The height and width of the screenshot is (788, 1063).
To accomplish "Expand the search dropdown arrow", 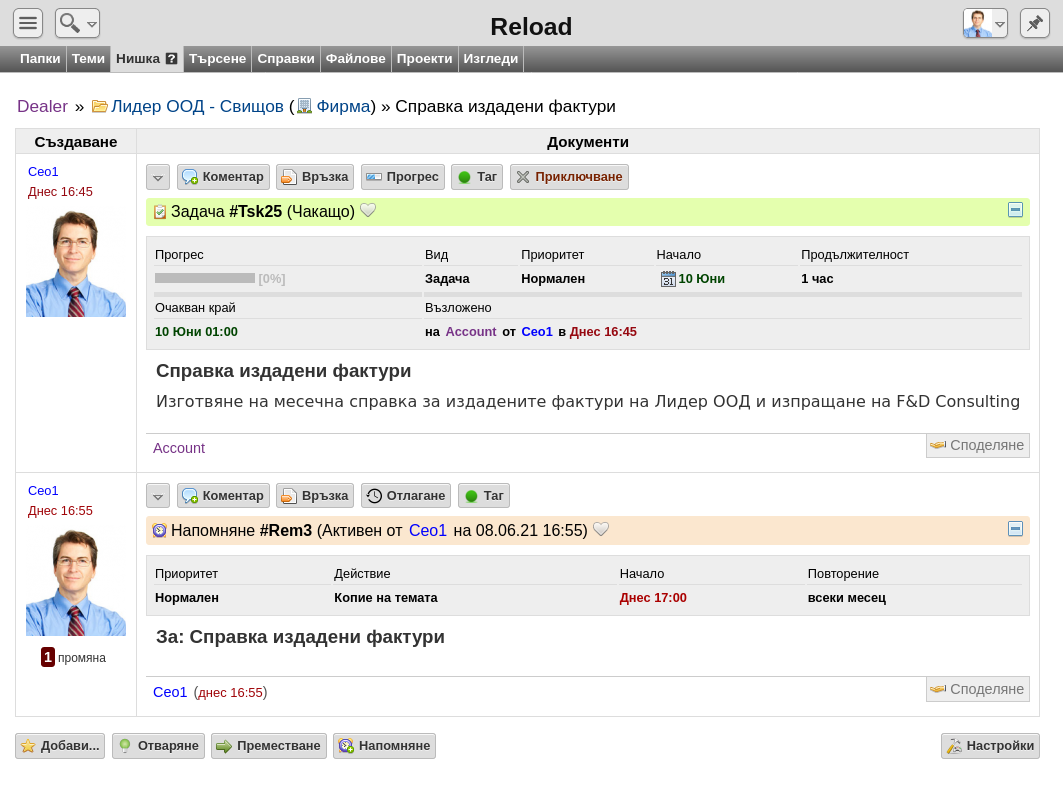I will click(x=92, y=24).
